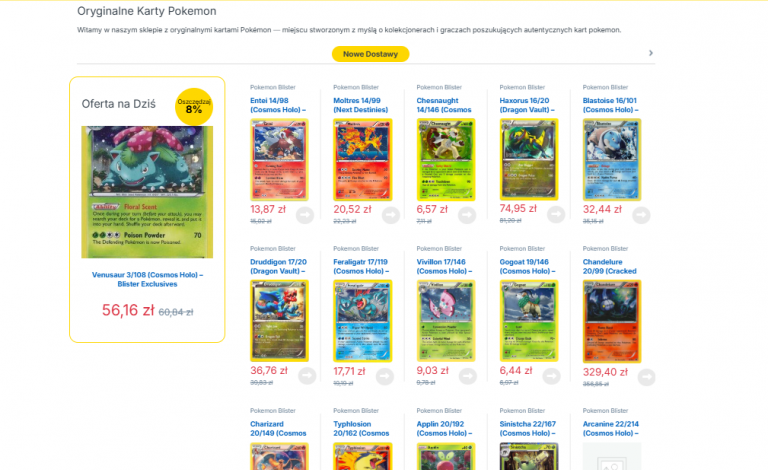Viewport: 768px width, 470px height.
Task: Click add-to-cart arrow for Entei 14/98
Action: coord(305,215)
